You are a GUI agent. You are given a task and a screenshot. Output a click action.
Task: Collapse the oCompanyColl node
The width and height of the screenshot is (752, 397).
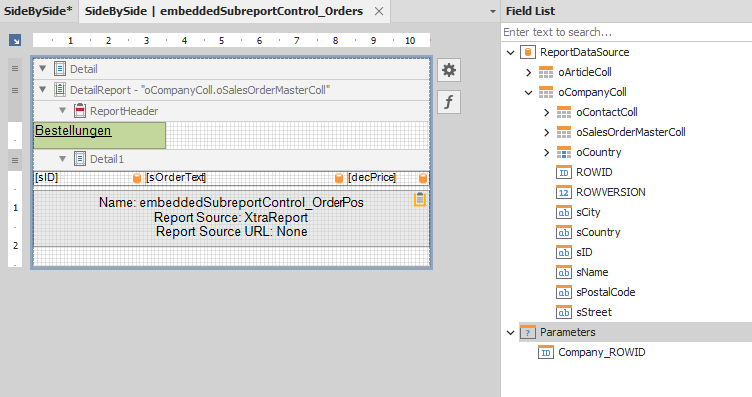coord(529,93)
